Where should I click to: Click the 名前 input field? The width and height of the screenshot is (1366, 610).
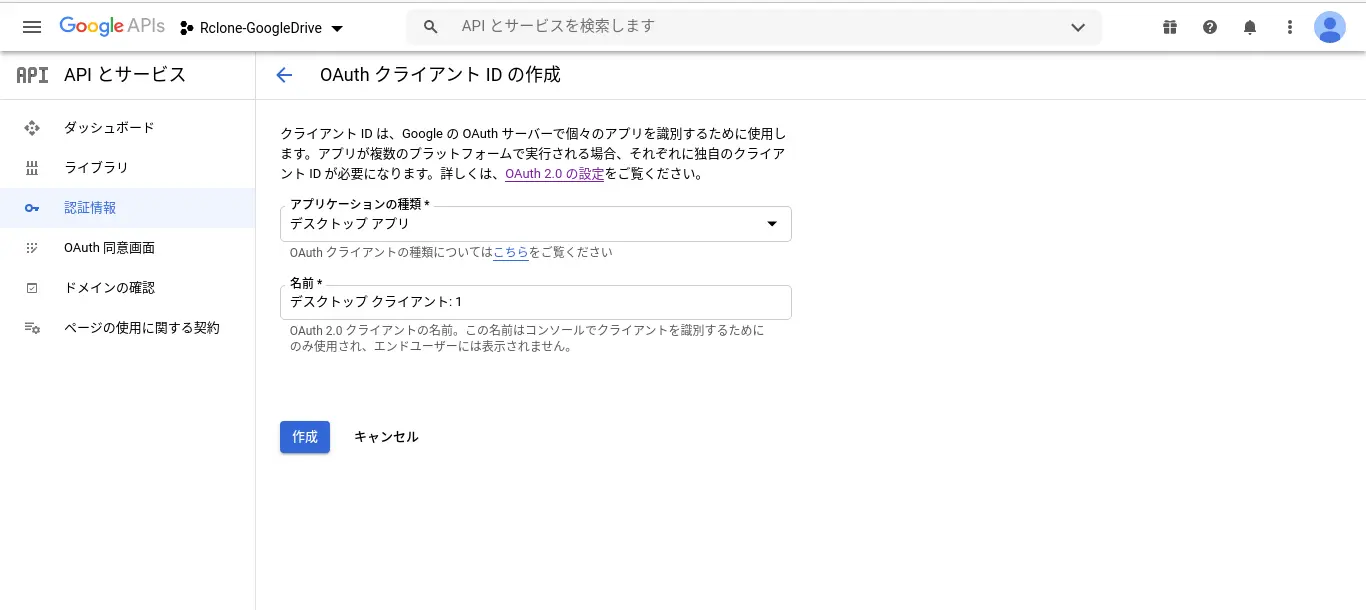tap(536, 302)
